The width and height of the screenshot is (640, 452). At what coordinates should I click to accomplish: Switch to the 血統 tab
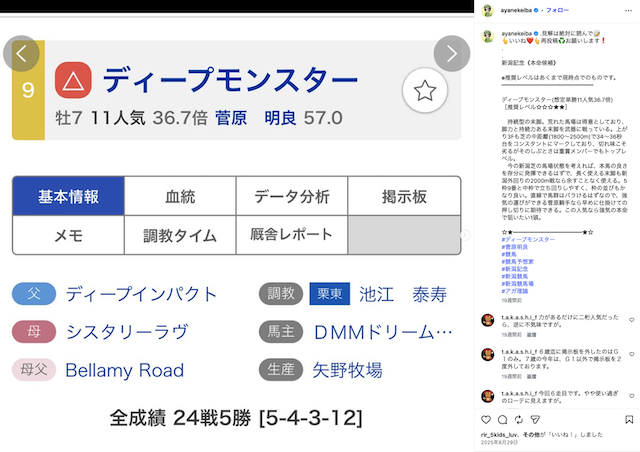180,196
